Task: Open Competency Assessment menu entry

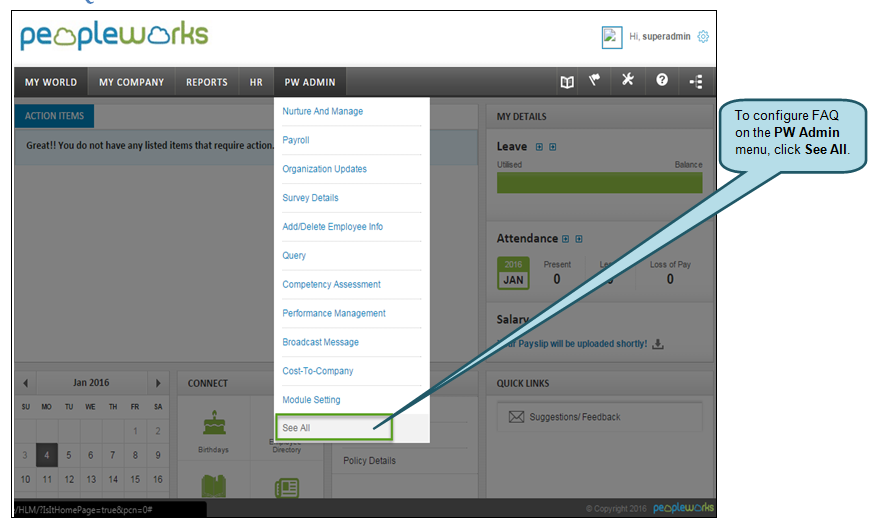Action: [331, 284]
